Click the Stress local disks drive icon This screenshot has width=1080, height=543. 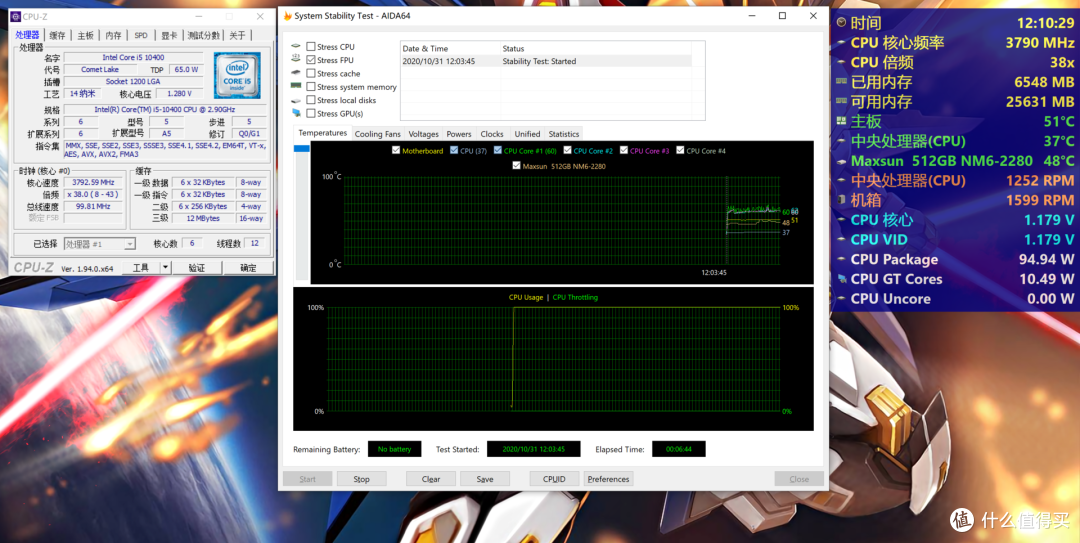[x=296, y=100]
